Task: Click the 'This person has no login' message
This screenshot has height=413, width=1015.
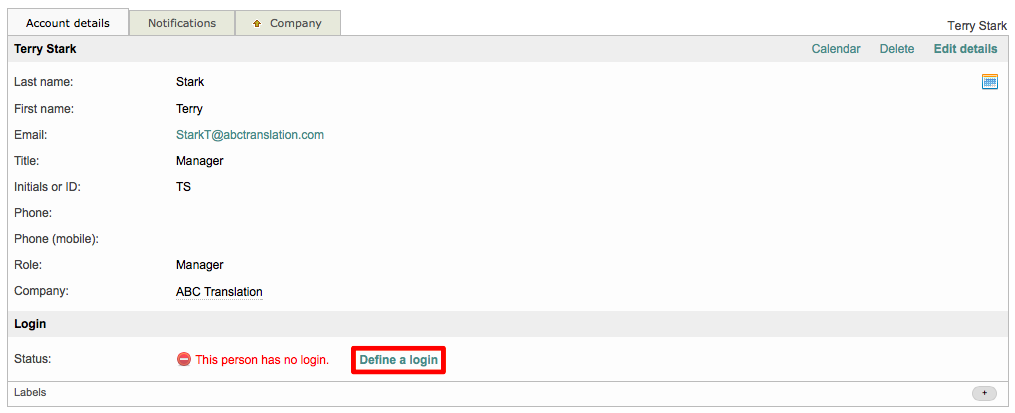Action: coord(261,360)
